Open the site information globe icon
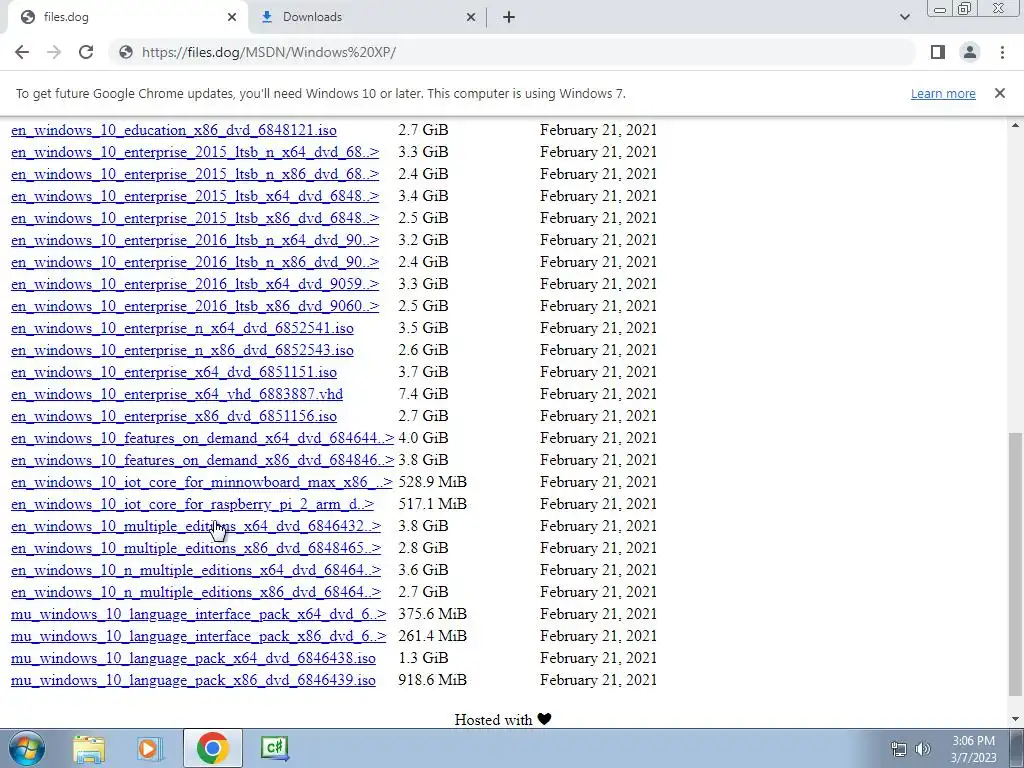This screenshot has width=1024, height=768. (x=126, y=52)
